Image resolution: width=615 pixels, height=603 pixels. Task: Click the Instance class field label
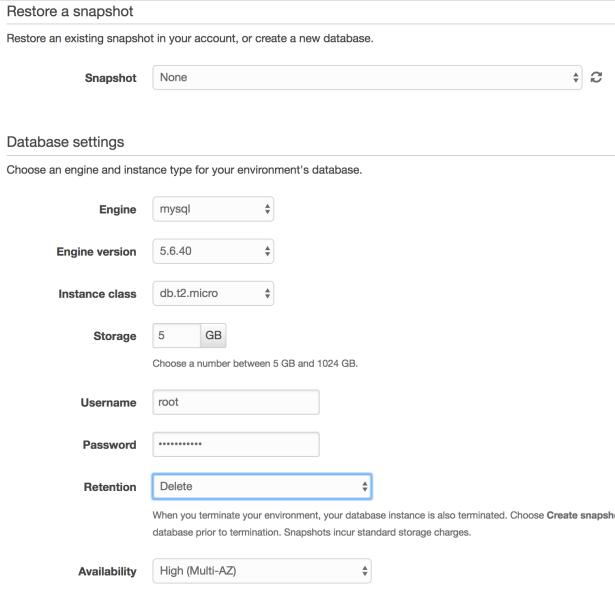point(98,293)
